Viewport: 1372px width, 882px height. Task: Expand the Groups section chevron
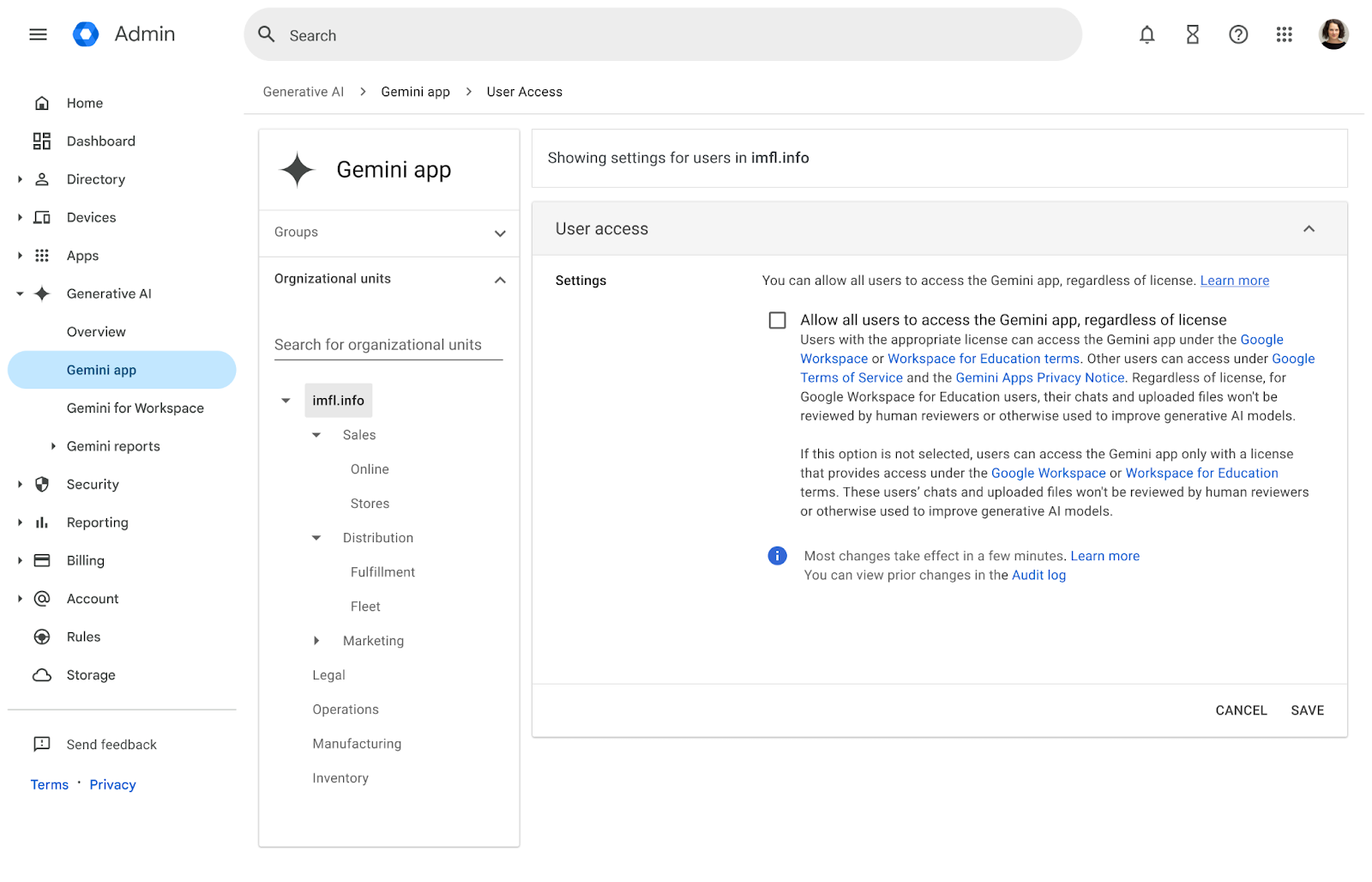point(500,233)
